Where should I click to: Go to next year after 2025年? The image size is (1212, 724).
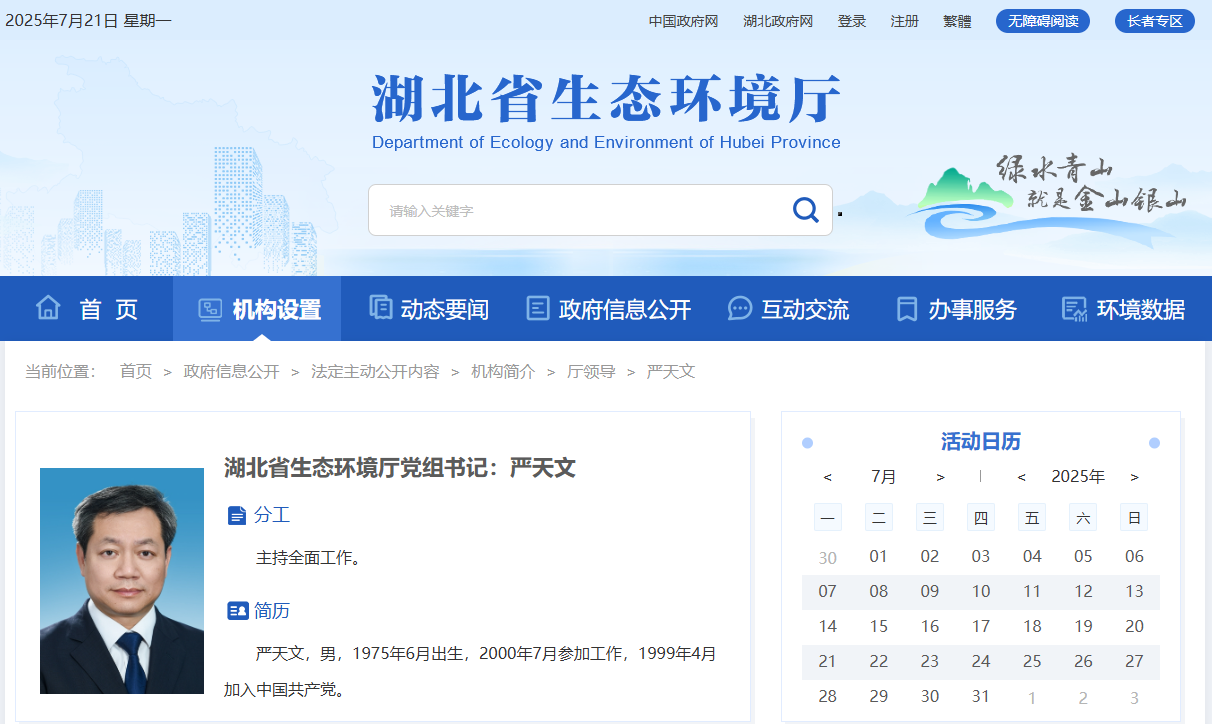[x=1134, y=477]
